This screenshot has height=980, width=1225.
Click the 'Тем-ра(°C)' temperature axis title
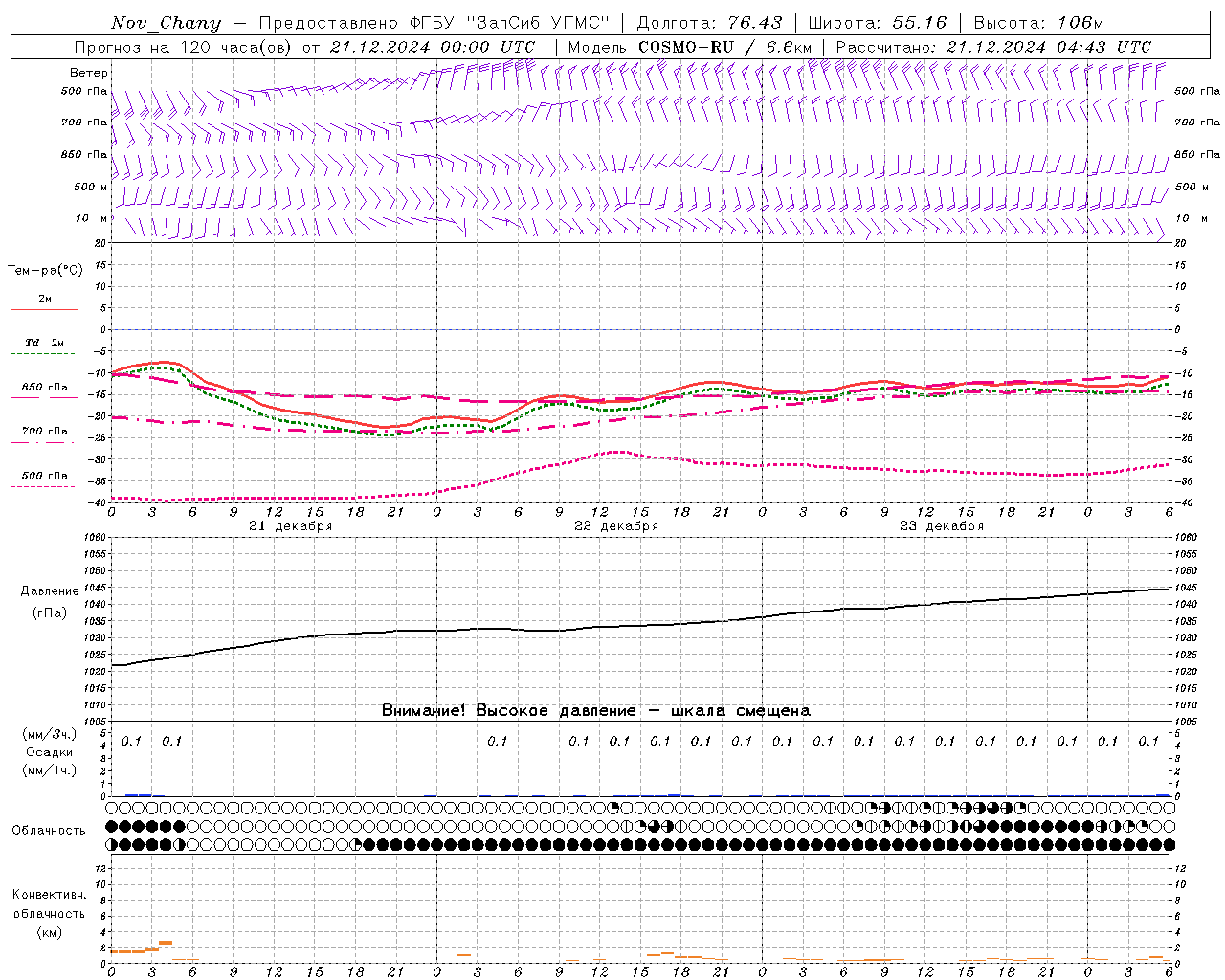pos(45,271)
